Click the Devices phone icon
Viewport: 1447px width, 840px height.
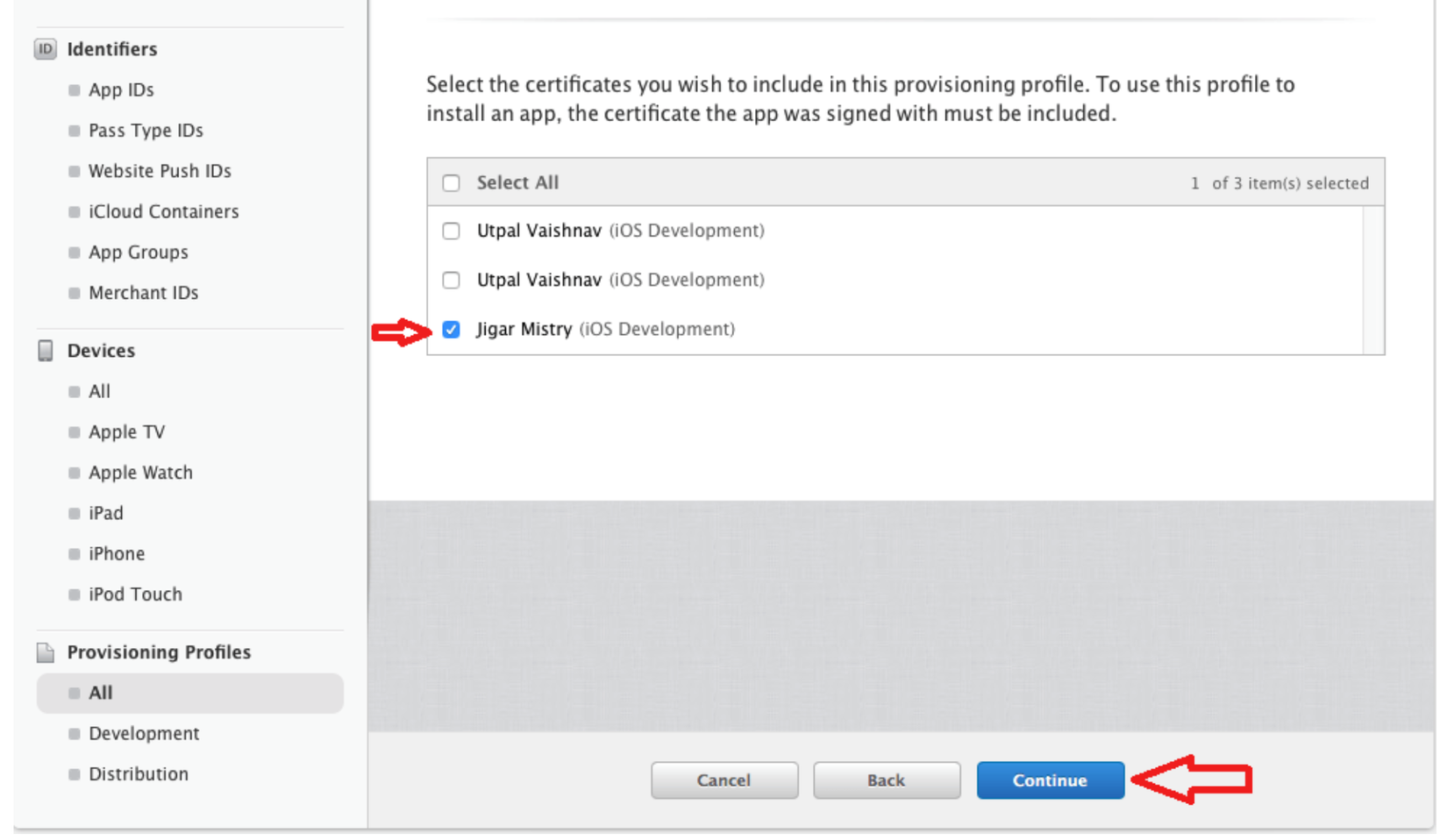click(46, 351)
